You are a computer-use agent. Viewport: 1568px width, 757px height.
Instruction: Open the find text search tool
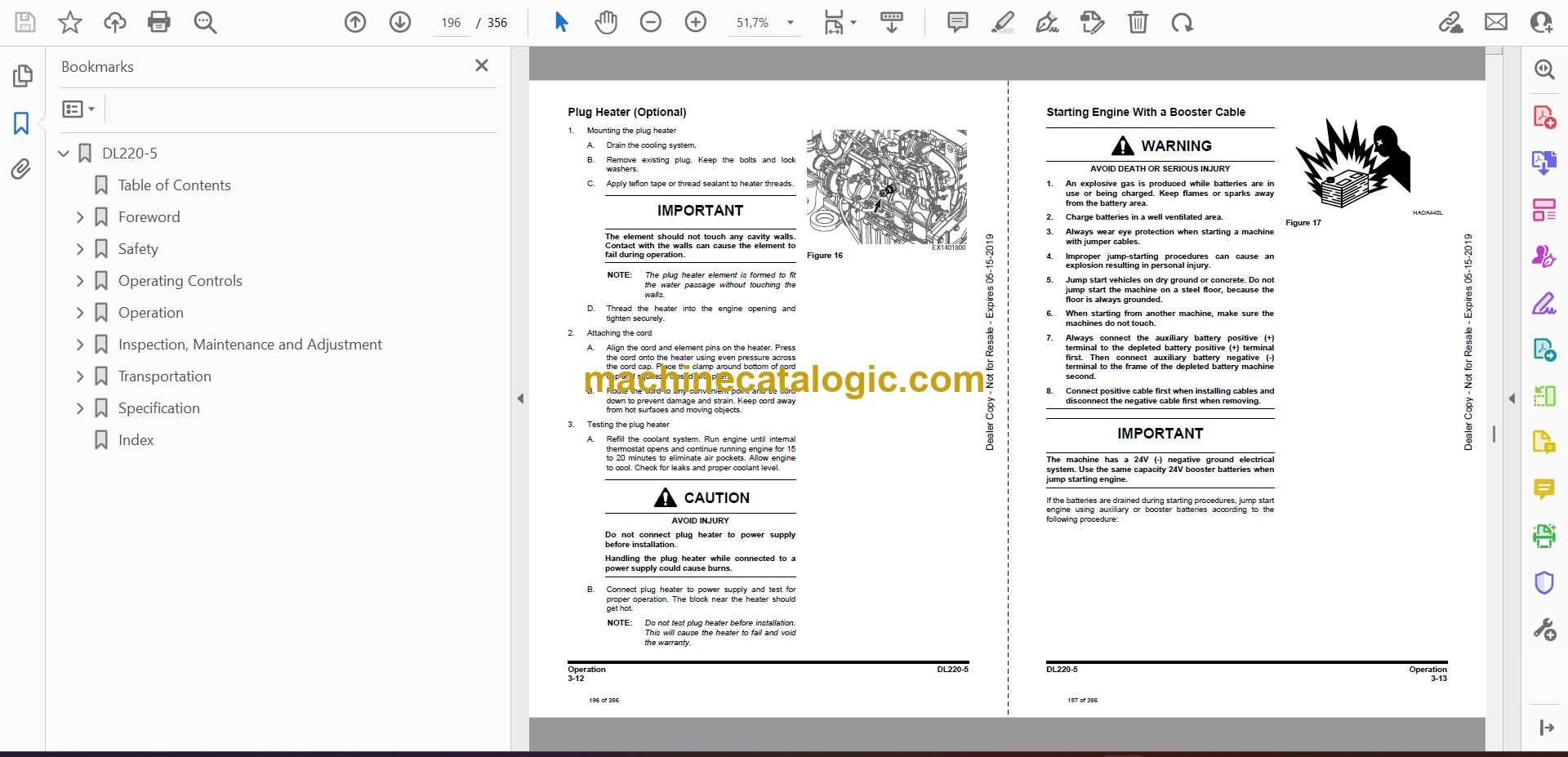pyautogui.click(x=205, y=22)
